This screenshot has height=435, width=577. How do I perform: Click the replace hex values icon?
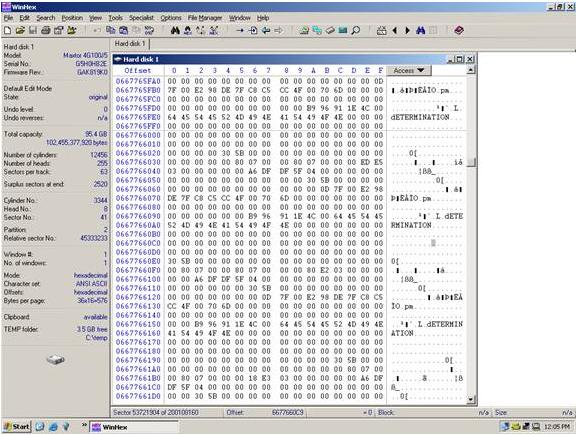(213, 31)
